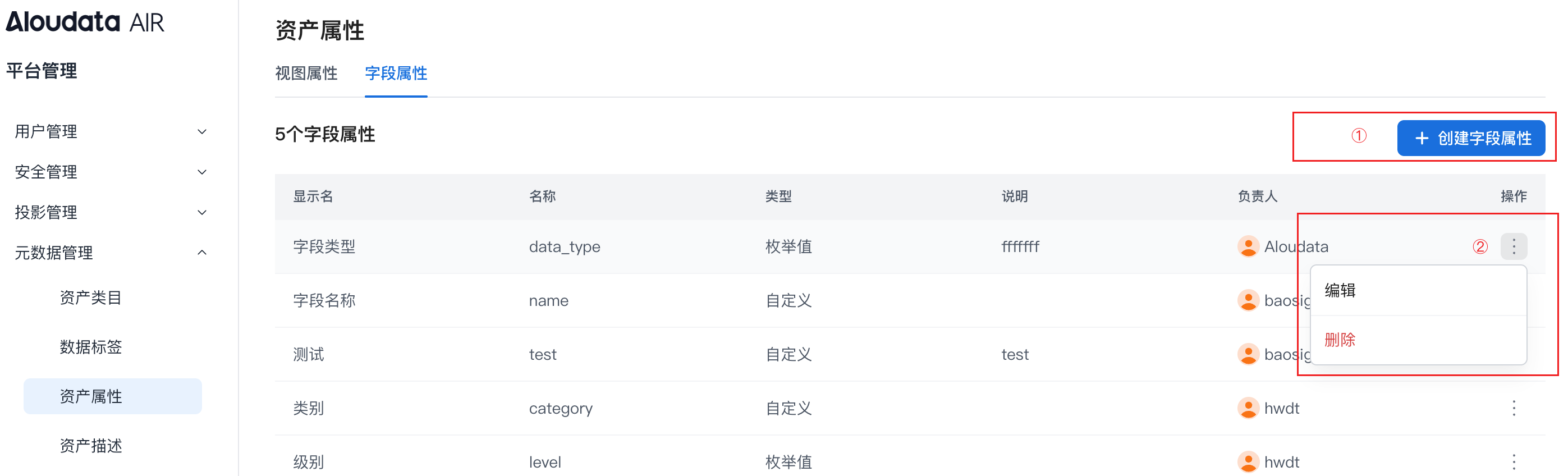Open 数据标签 in the sidebar
1568x476 pixels.
[x=91, y=347]
